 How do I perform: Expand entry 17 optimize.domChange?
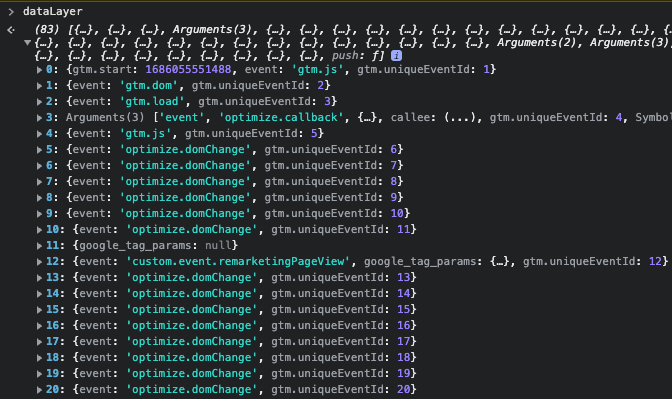[x=39, y=342]
